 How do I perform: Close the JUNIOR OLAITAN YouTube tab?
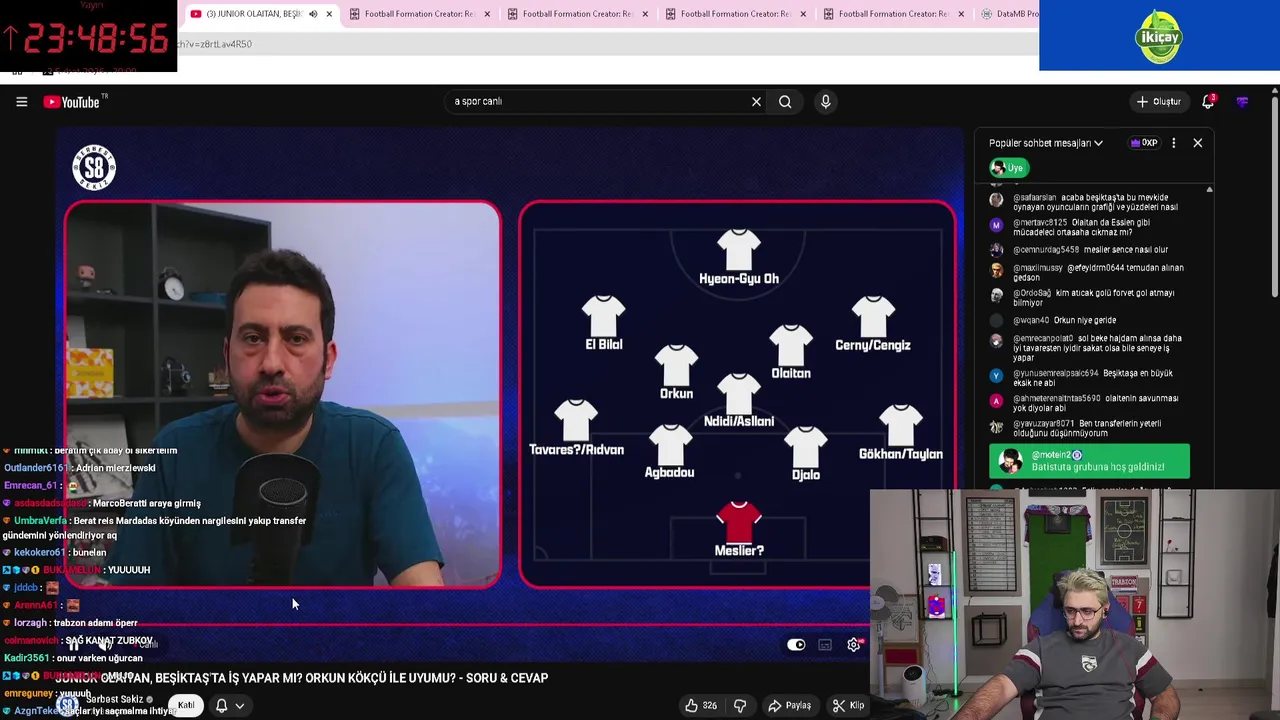click(329, 14)
